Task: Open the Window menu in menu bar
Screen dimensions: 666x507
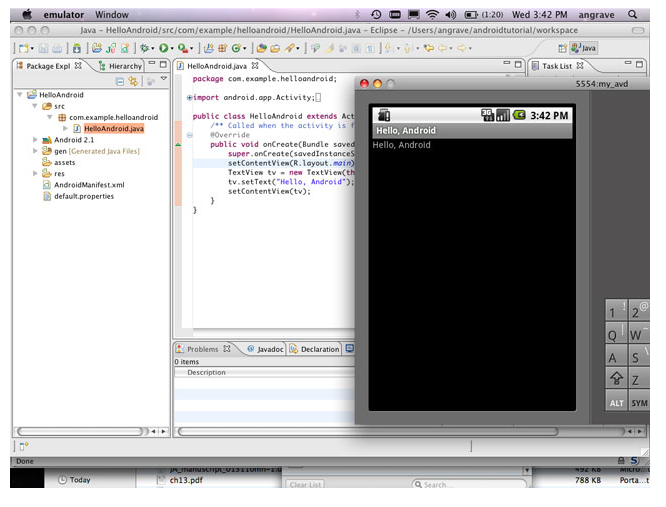Action: point(112,14)
